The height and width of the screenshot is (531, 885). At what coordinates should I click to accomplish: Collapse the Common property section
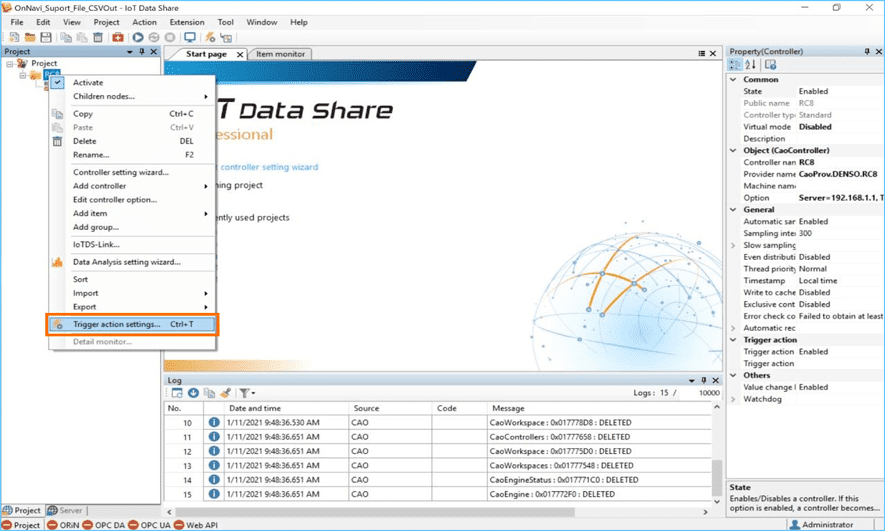pos(733,80)
